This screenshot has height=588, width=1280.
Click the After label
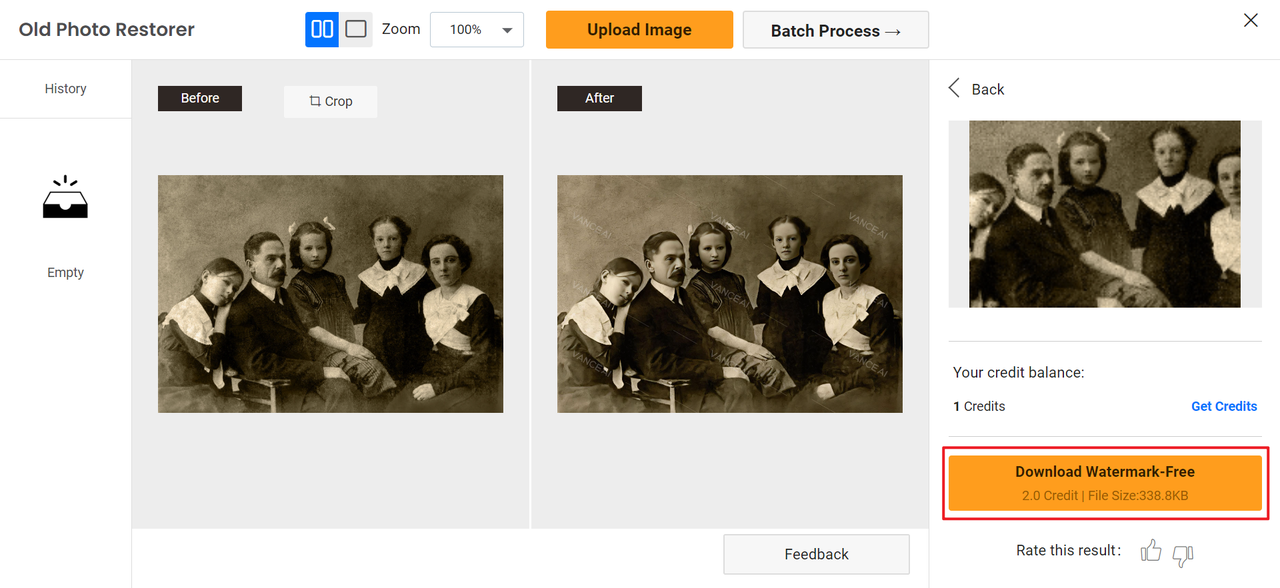click(600, 98)
